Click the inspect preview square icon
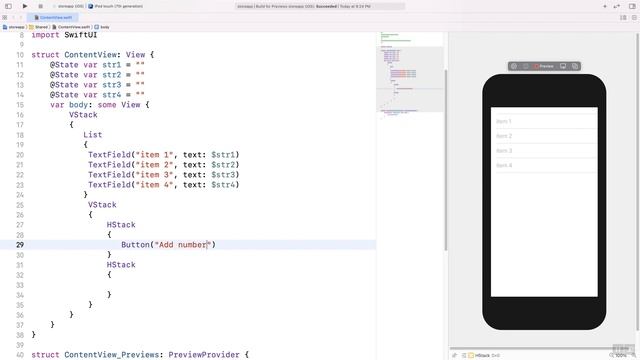 click(x=526, y=66)
